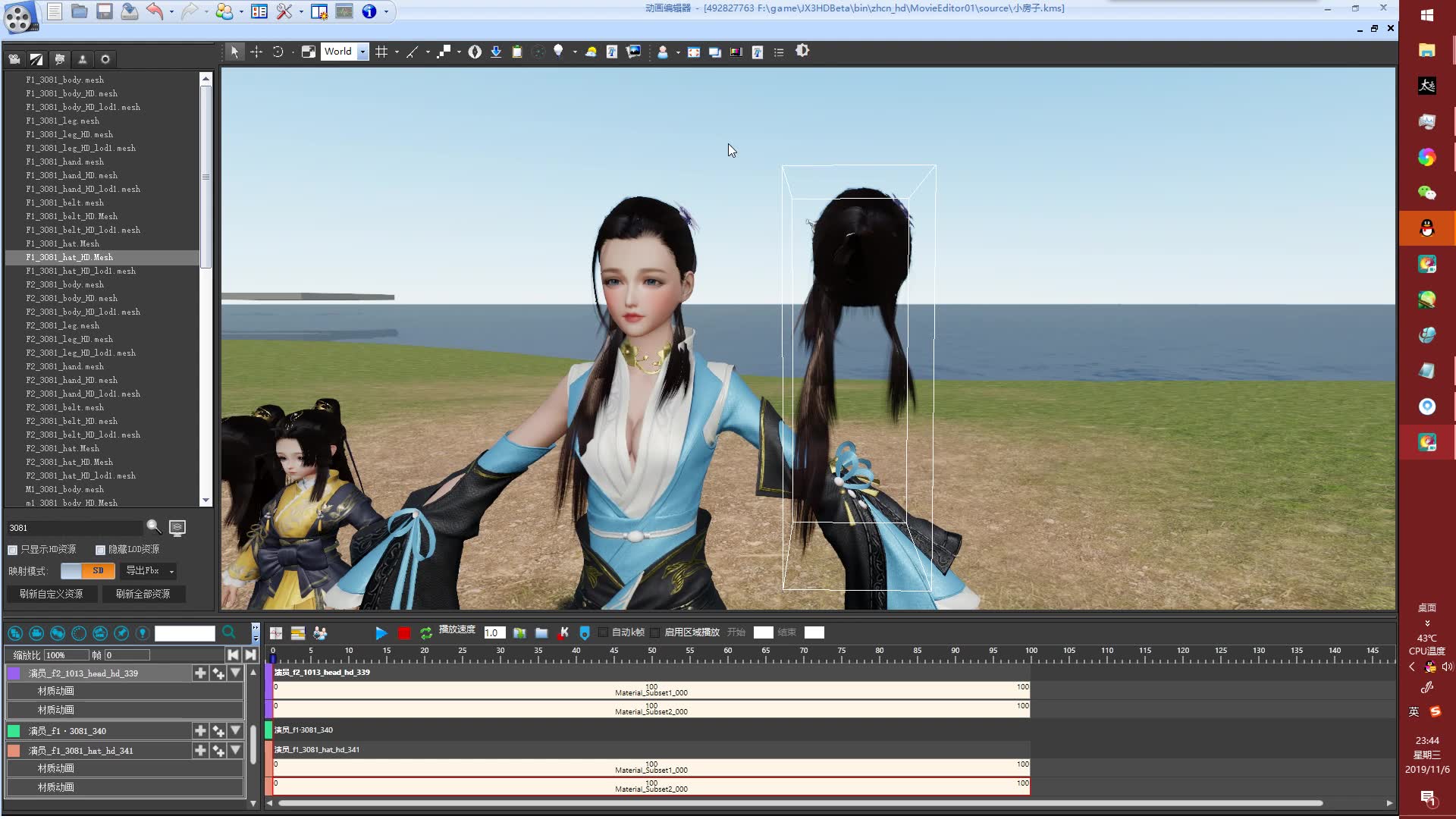1456x819 pixels.
Task: Click the blue Play button on timeline
Action: tap(381, 632)
